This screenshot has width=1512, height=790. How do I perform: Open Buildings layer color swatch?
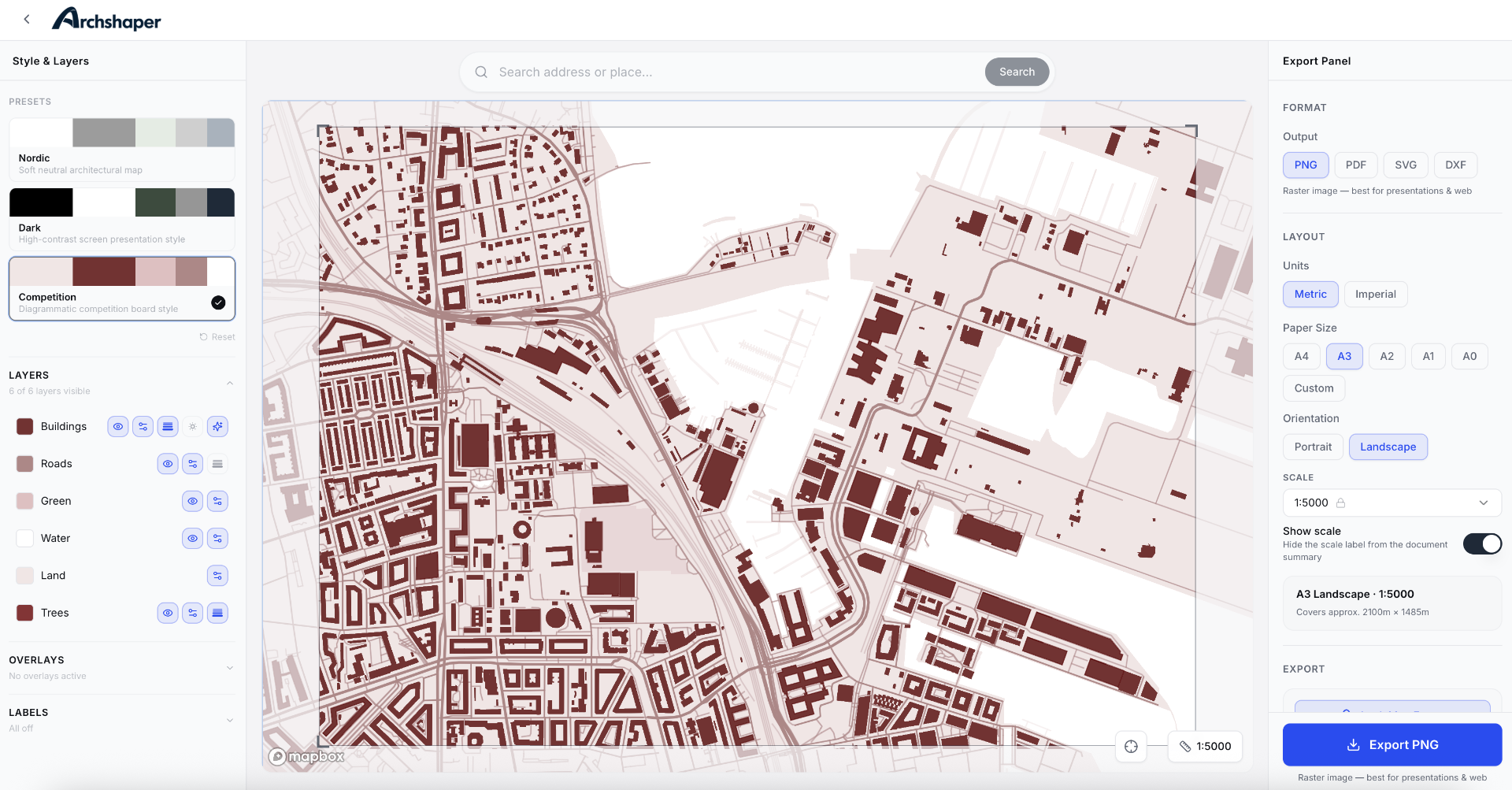[x=25, y=427]
